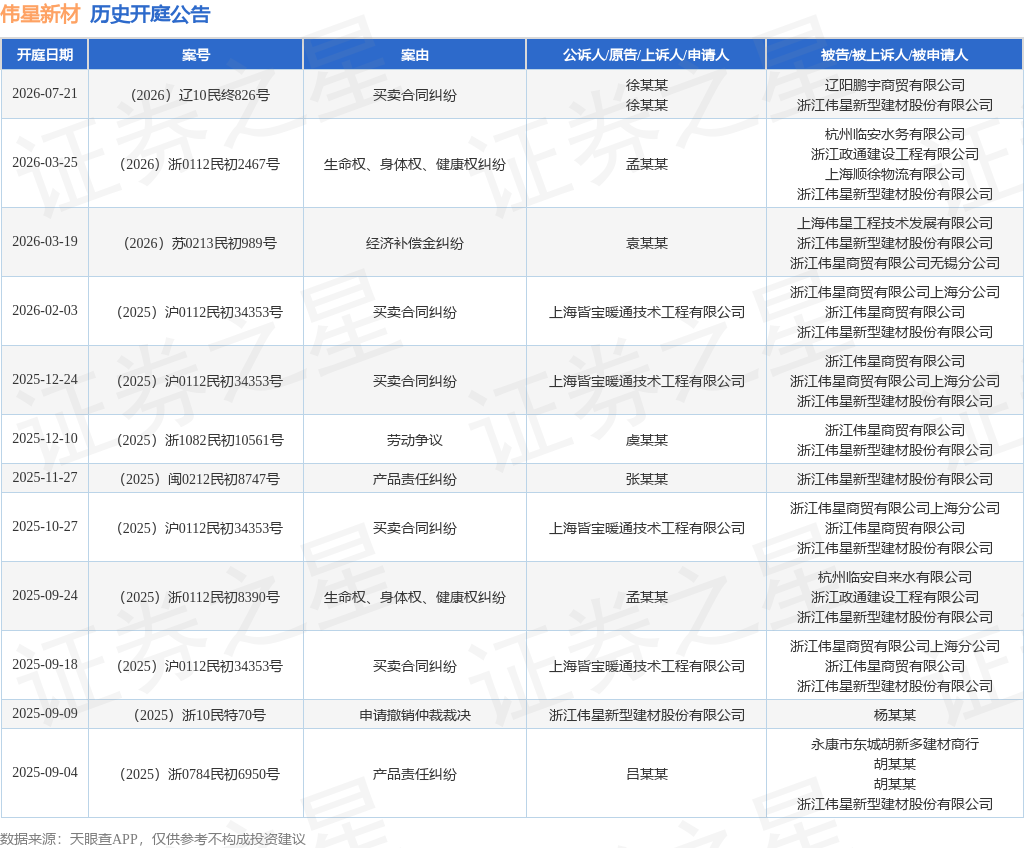Click 永康市东城胡新多建材商行 defendant
This screenshot has width=1024, height=848.
click(895, 744)
